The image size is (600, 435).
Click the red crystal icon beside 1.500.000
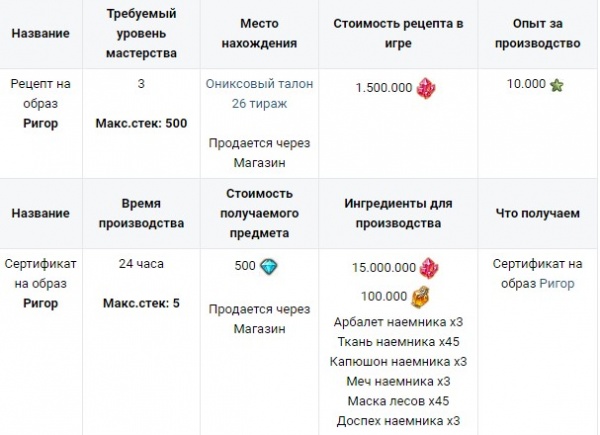426,88
